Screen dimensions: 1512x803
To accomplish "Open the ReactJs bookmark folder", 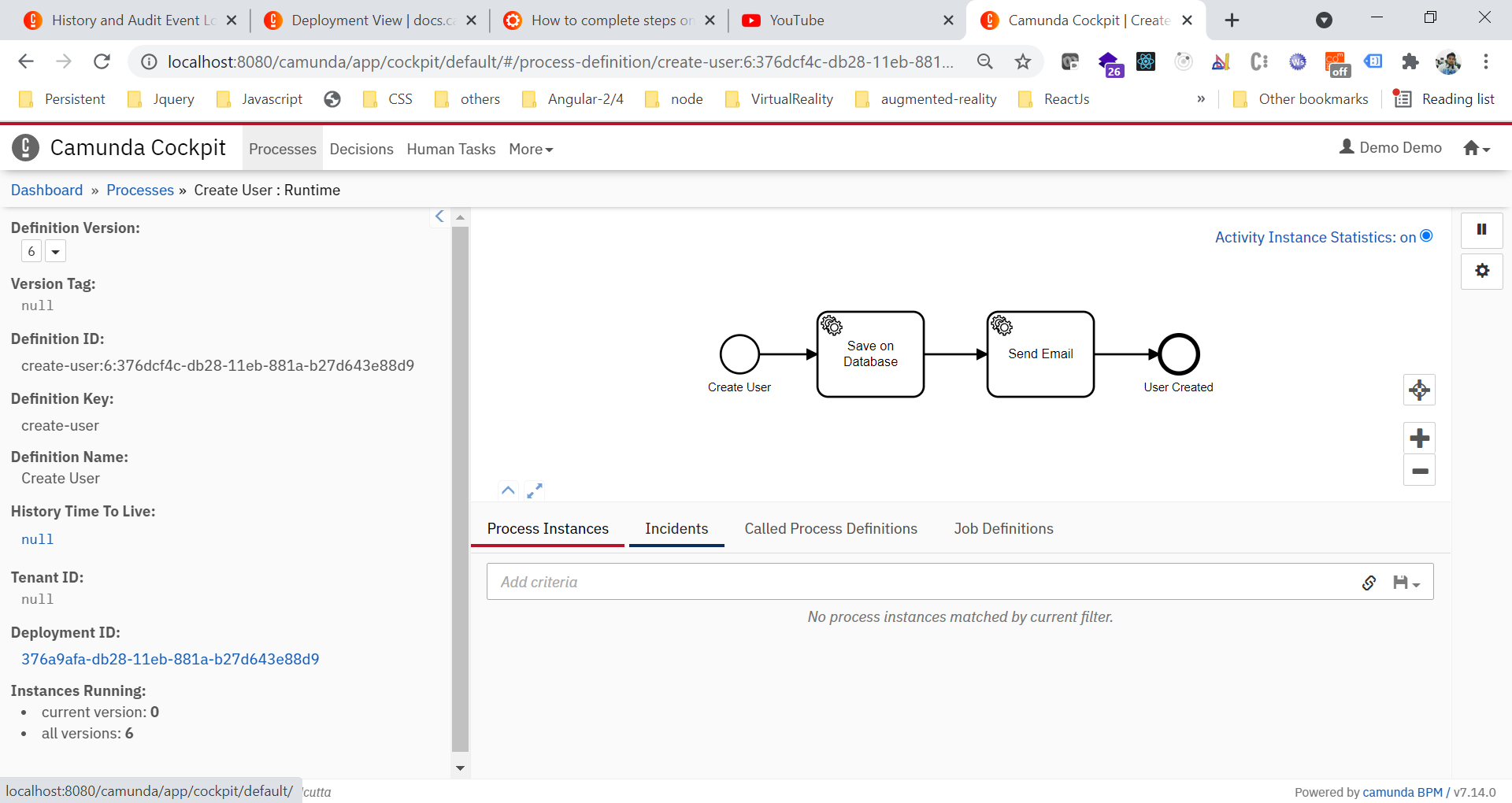I will point(1054,99).
